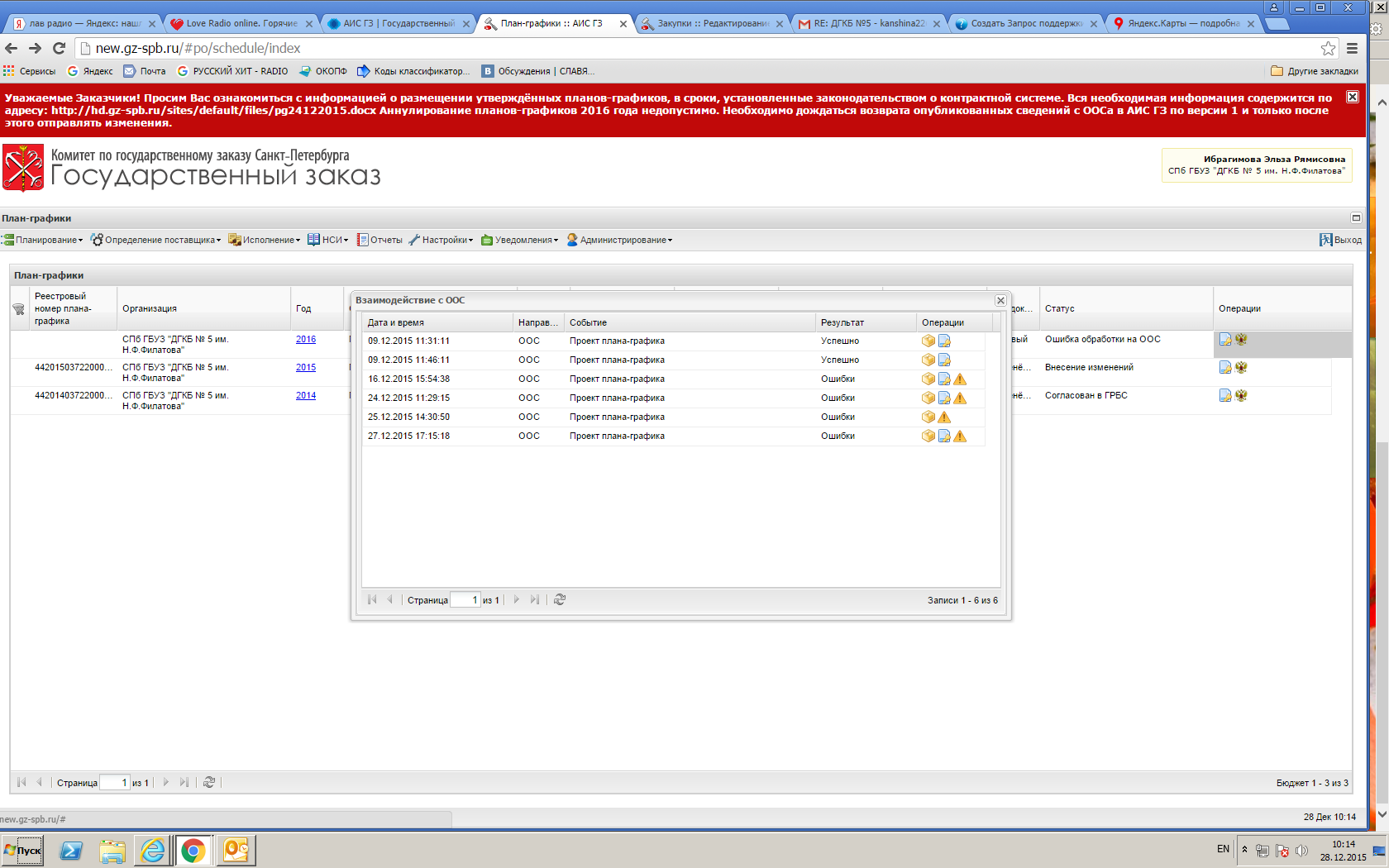Click the eagle emblem icon for the 2016 plan
Screen dimensions: 1389x868
coord(1241,339)
